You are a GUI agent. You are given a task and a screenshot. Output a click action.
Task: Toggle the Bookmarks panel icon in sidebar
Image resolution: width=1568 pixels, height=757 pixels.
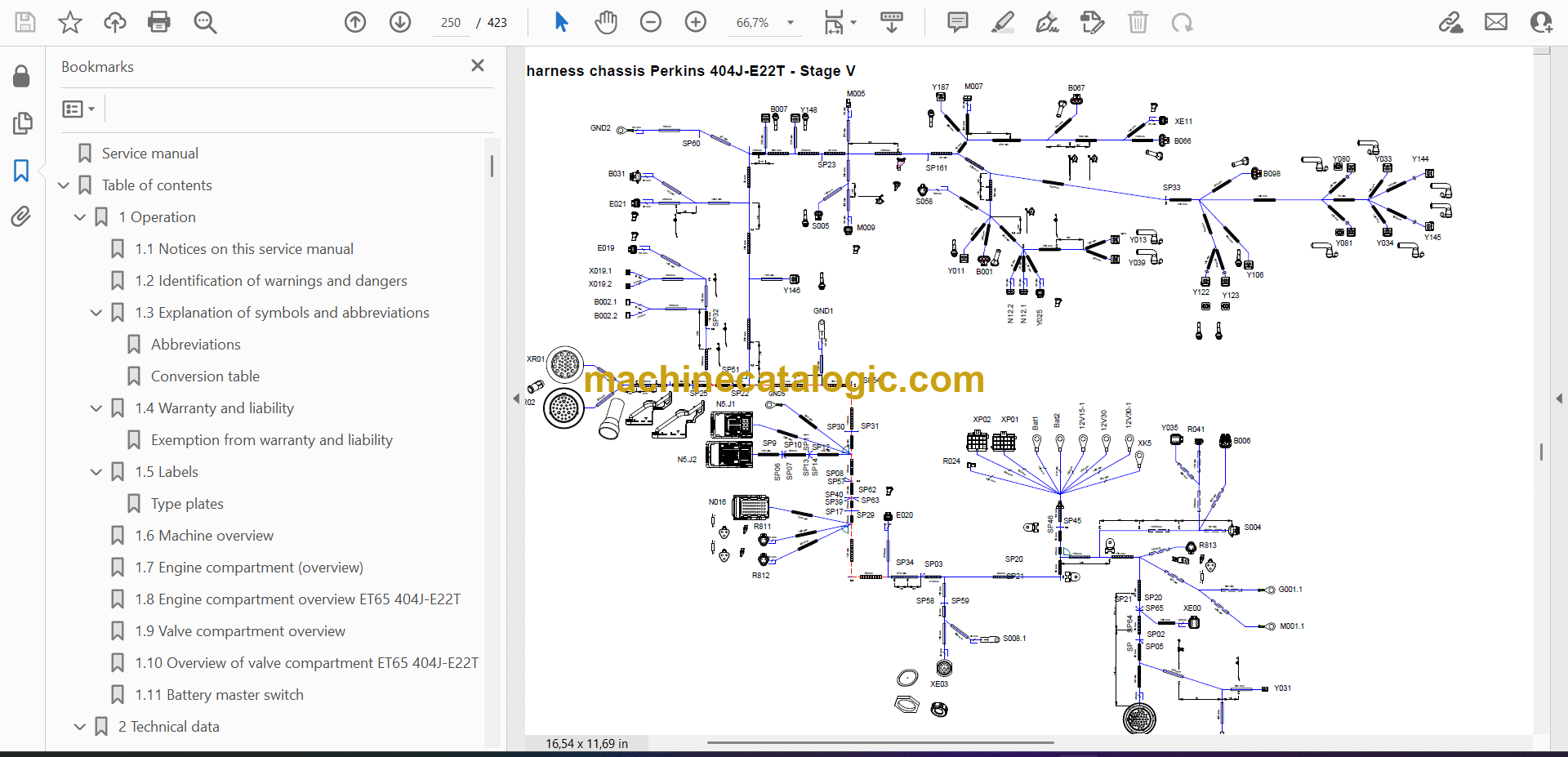21,171
